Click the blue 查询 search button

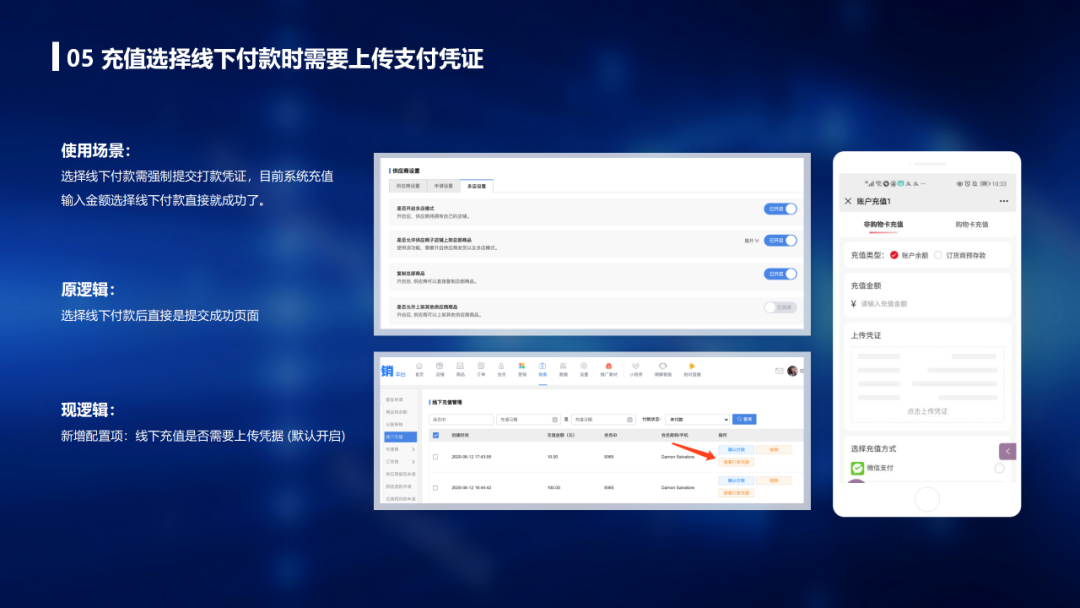(x=744, y=420)
